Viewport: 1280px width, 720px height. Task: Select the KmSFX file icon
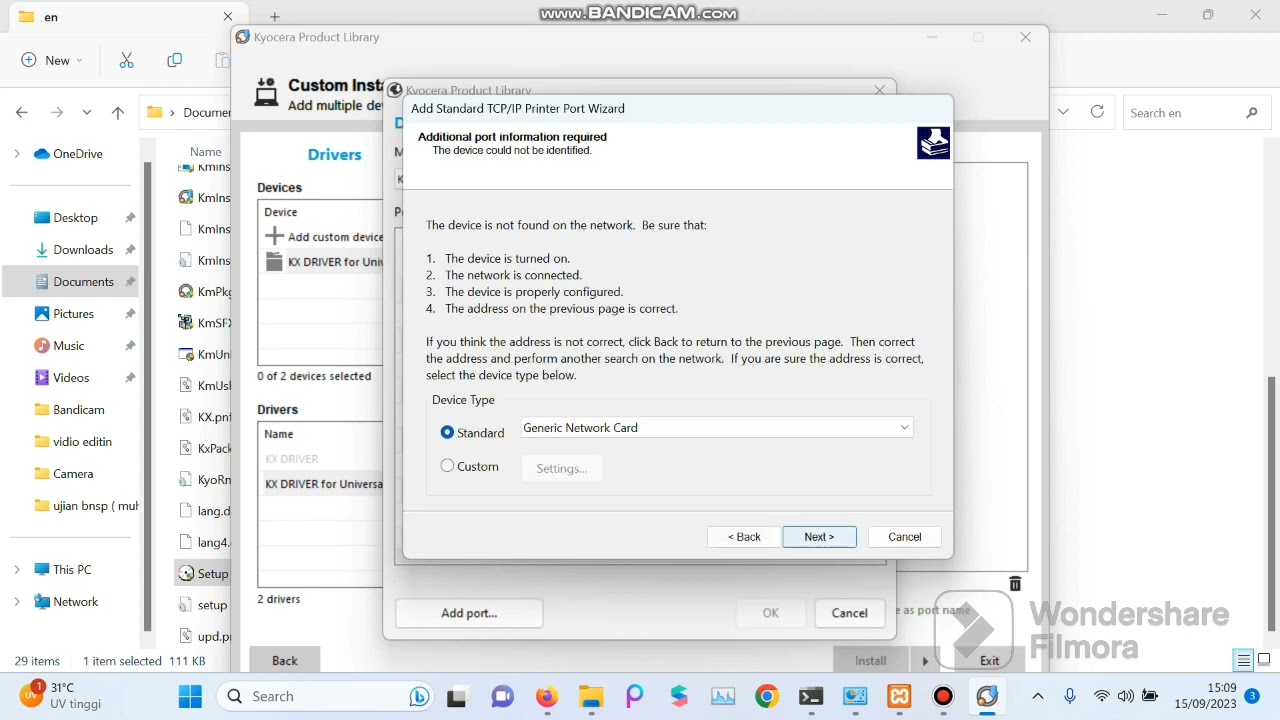(186, 323)
